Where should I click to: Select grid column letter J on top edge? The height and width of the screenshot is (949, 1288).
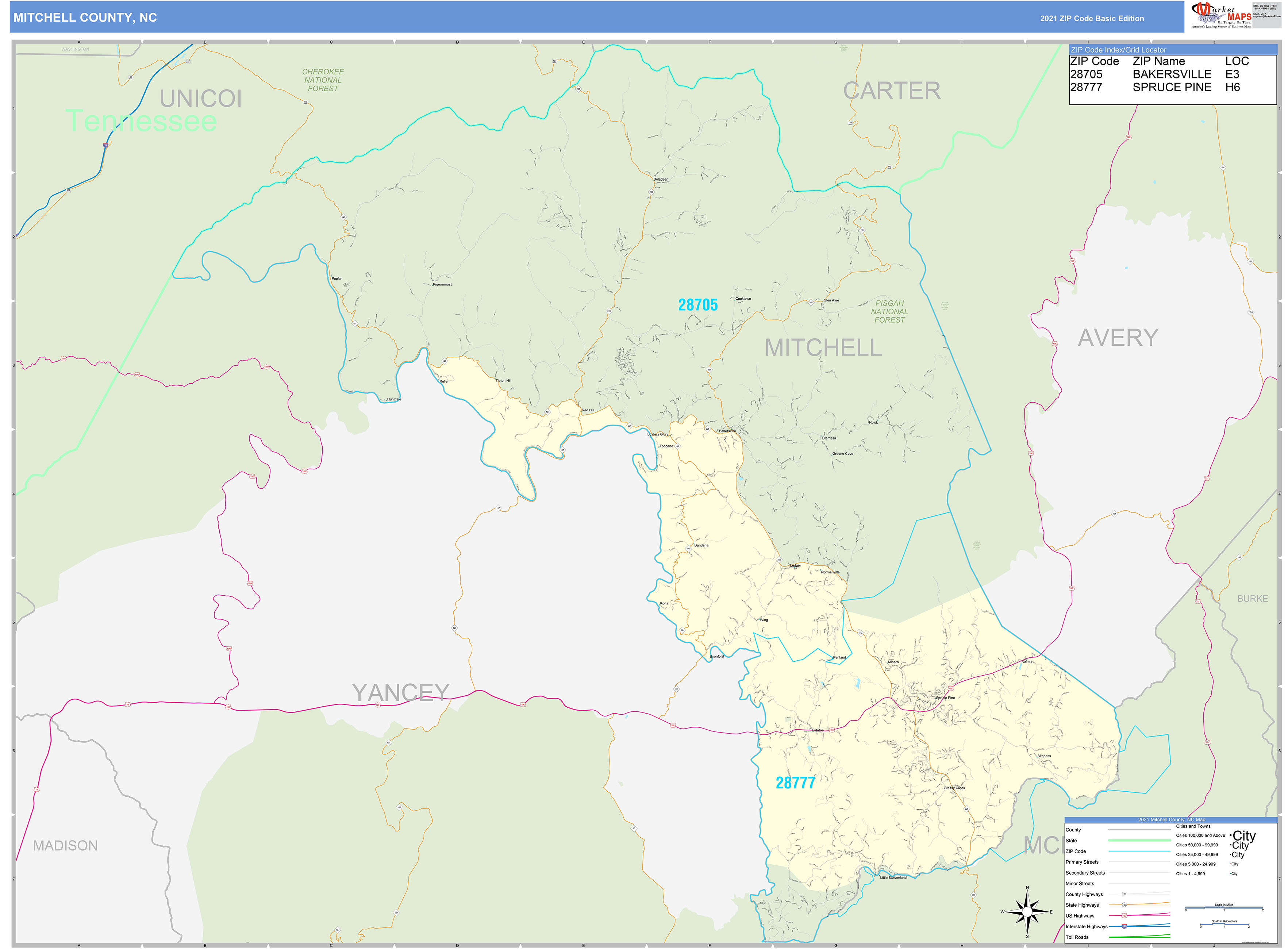coord(1214,41)
